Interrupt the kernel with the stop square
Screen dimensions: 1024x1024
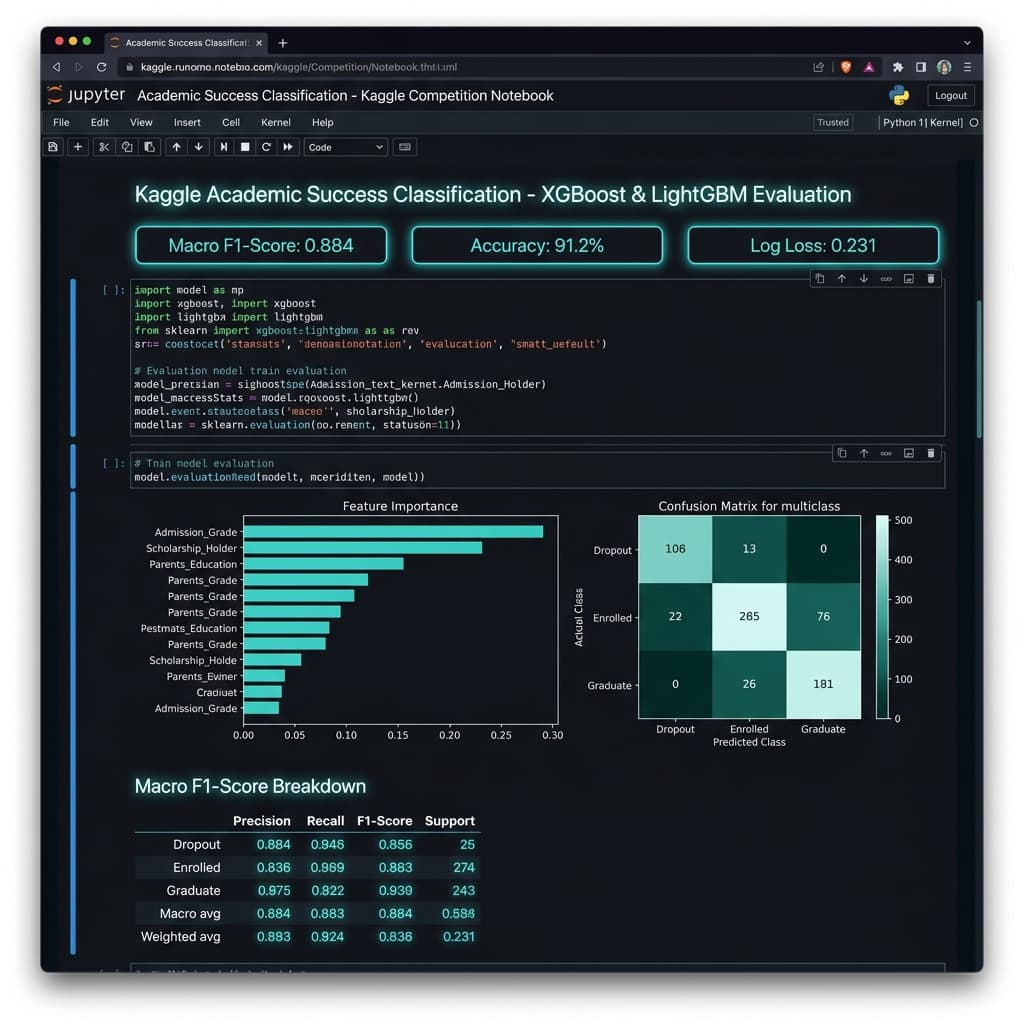(x=245, y=147)
